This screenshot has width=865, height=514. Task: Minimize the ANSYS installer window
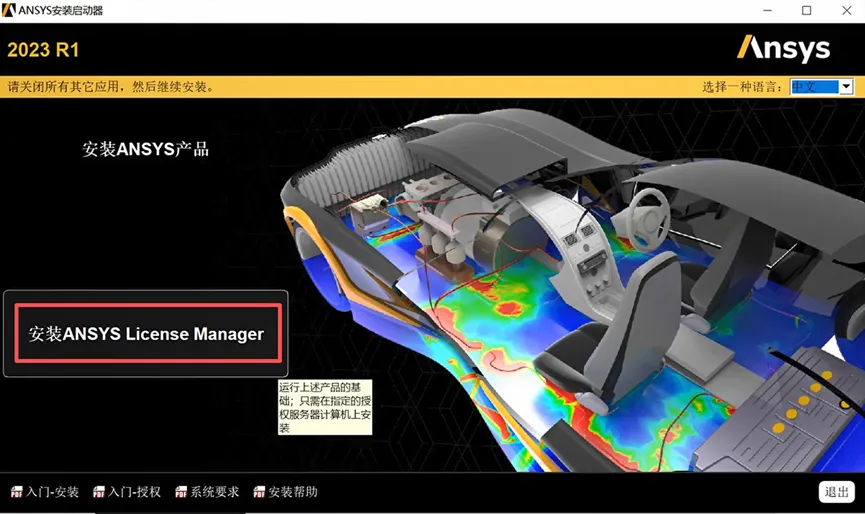tap(767, 10)
